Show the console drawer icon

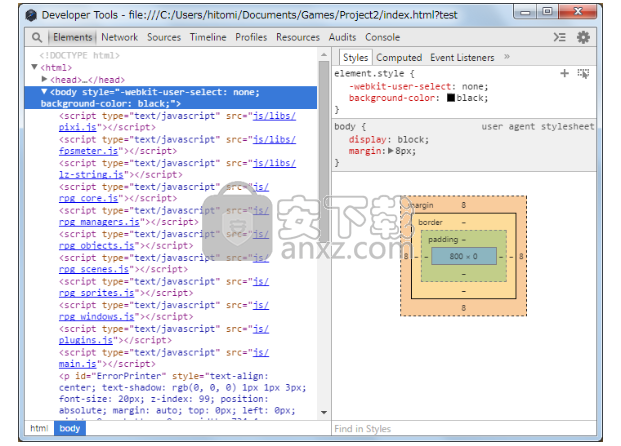pos(560,37)
